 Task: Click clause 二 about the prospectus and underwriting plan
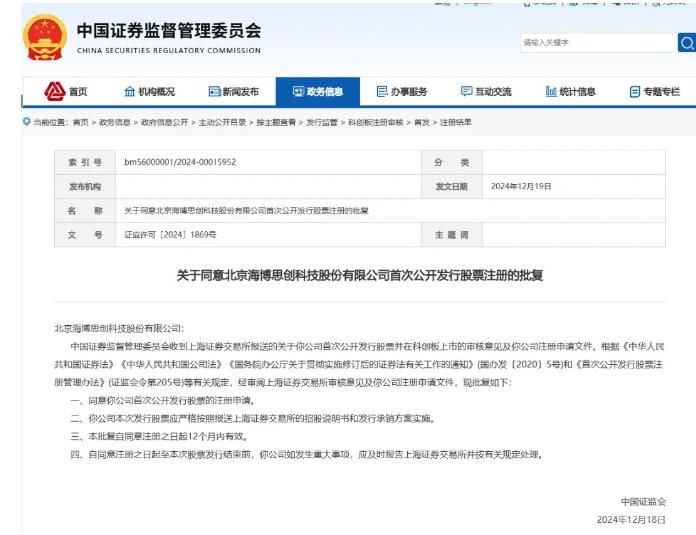point(253,419)
